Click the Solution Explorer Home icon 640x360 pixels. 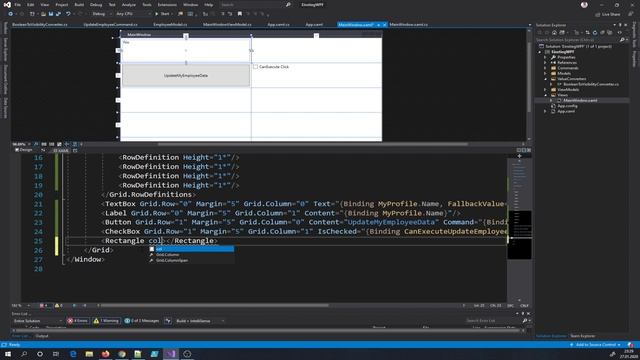(554, 32)
